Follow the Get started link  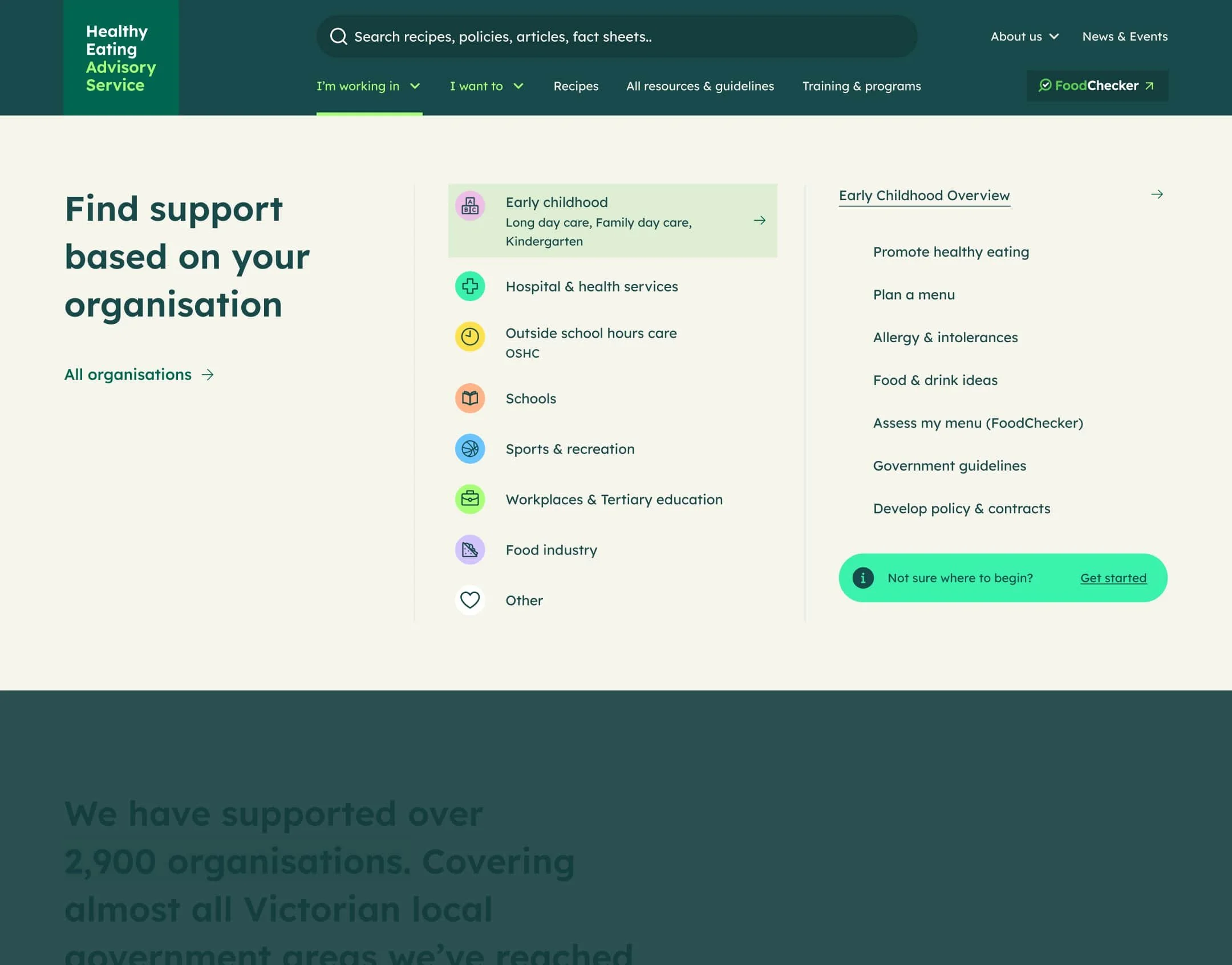1113,578
